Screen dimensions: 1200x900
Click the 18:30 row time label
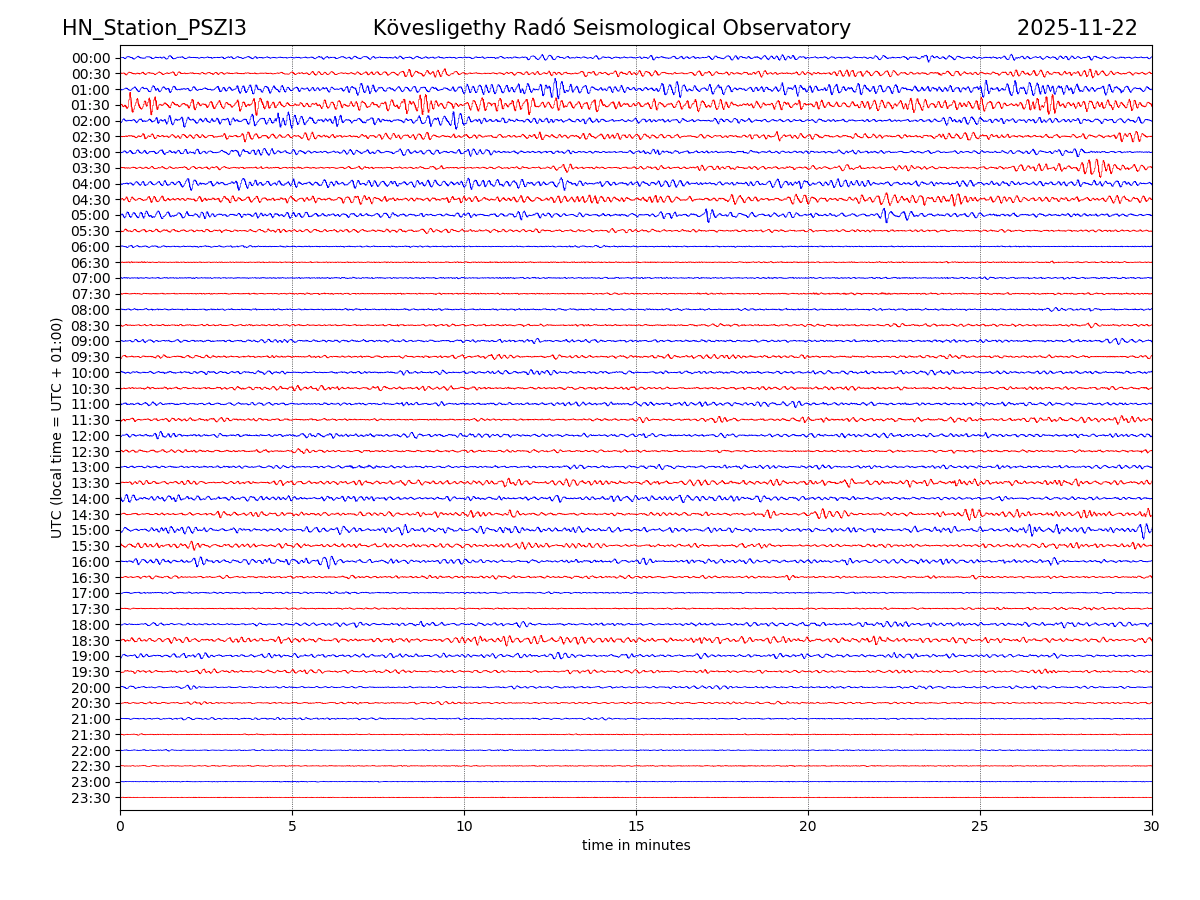point(91,641)
